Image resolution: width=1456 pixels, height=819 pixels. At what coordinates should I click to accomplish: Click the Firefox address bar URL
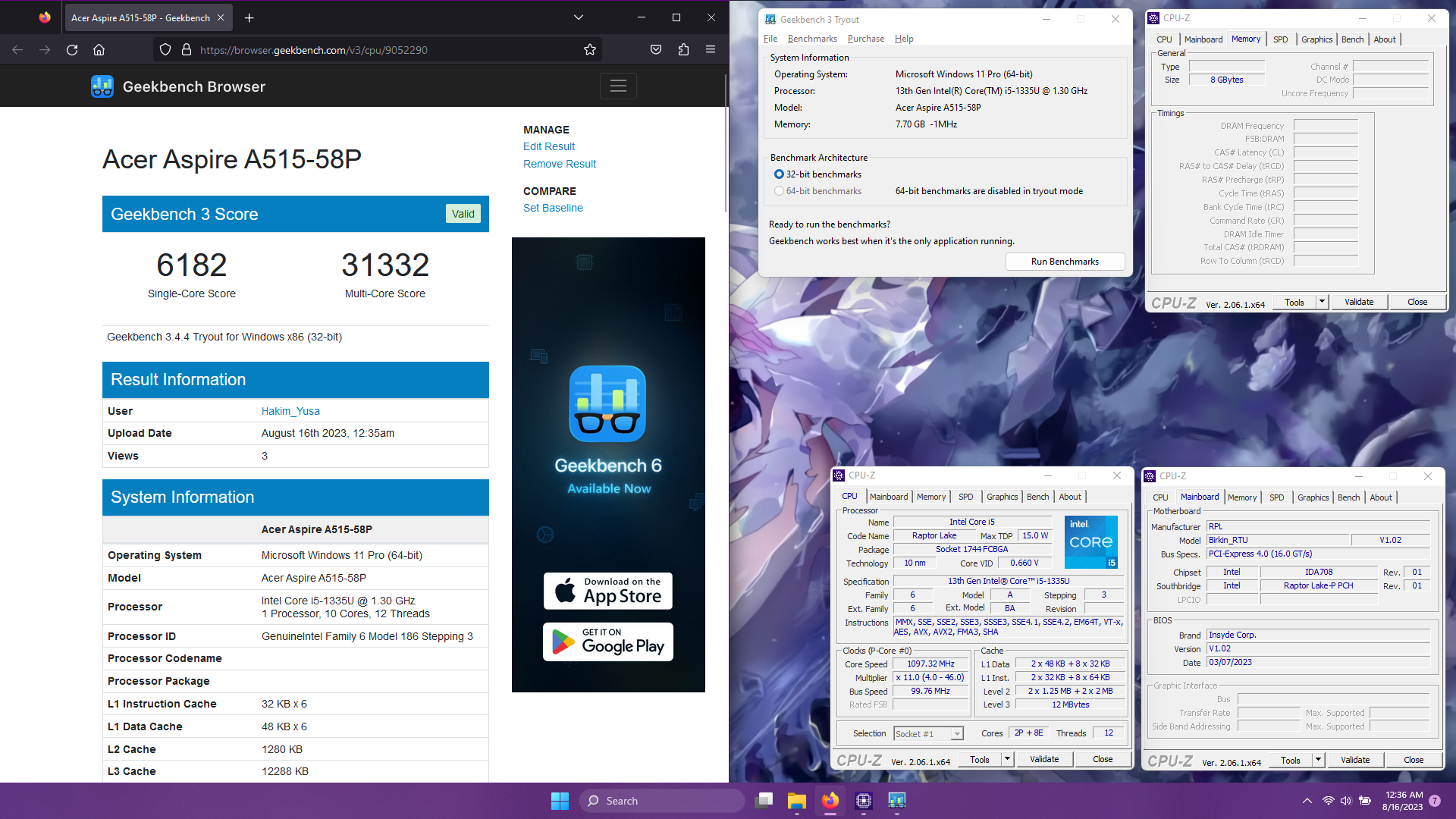point(313,50)
